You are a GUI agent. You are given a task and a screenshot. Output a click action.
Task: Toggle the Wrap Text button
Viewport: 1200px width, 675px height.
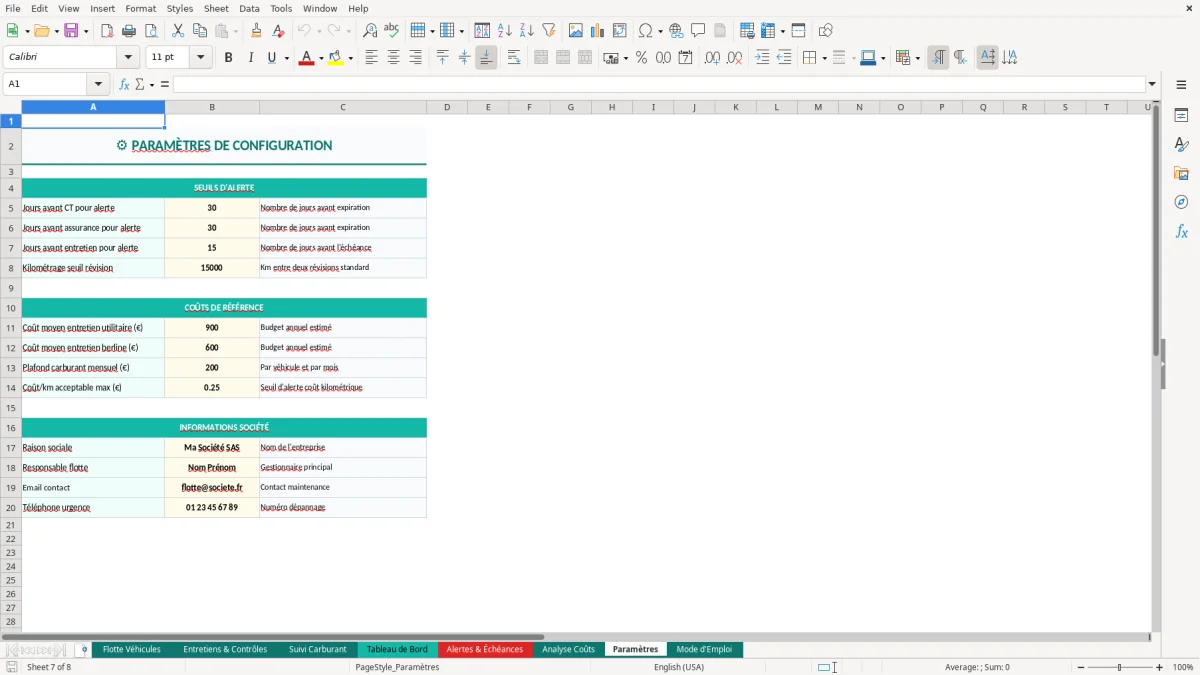tap(514, 58)
